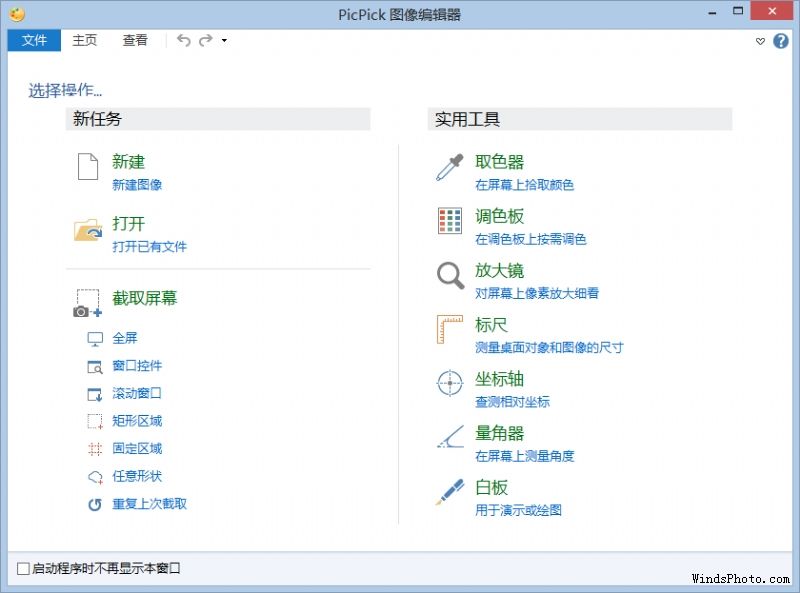Click the color palette grid icon
This screenshot has height=593, width=800.
point(449,220)
